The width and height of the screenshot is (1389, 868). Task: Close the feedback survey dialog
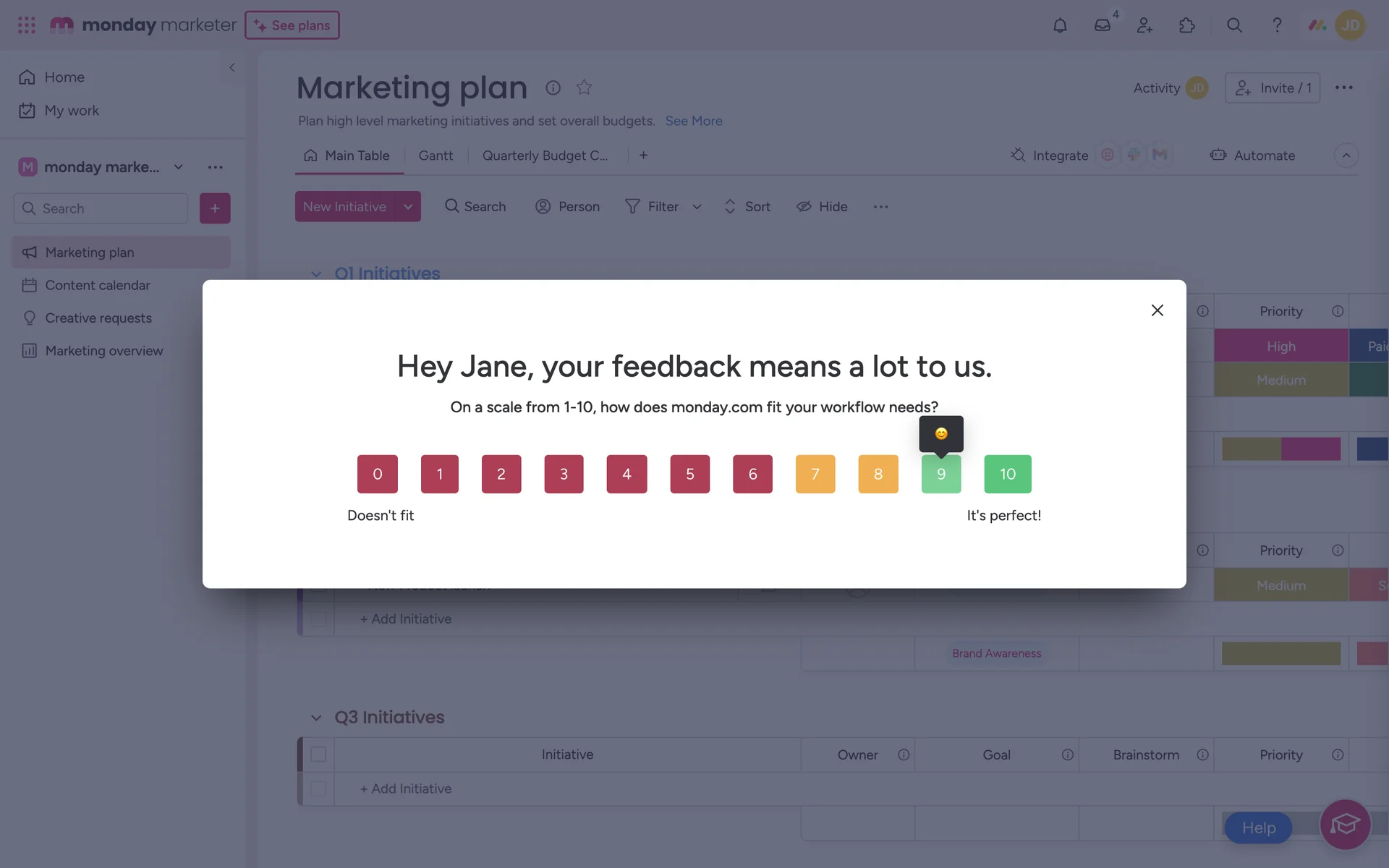[x=1157, y=310]
